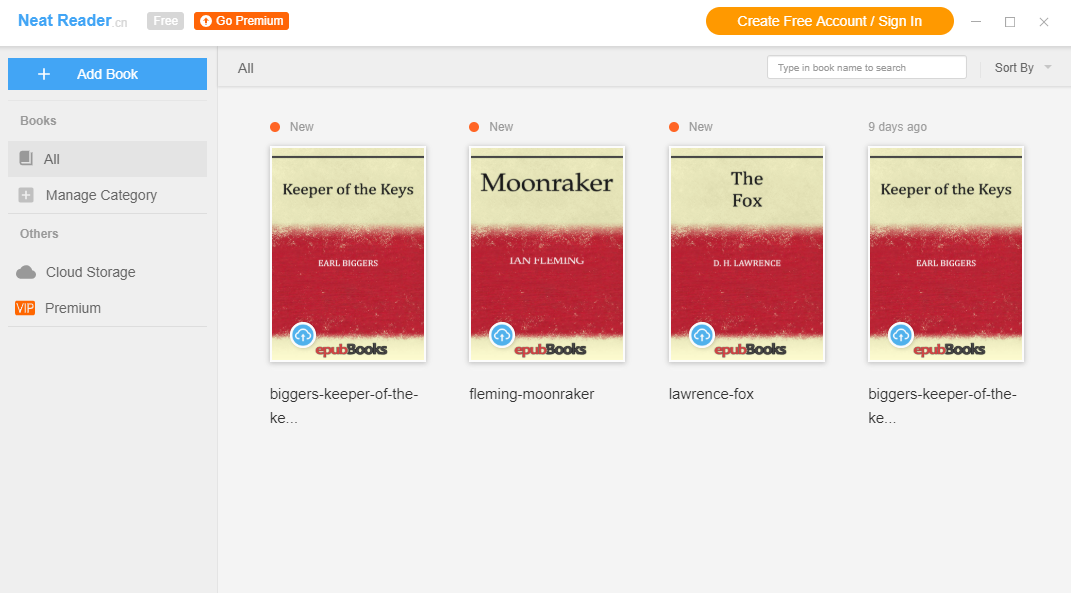Click the book name search field

(x=866, y=67)
